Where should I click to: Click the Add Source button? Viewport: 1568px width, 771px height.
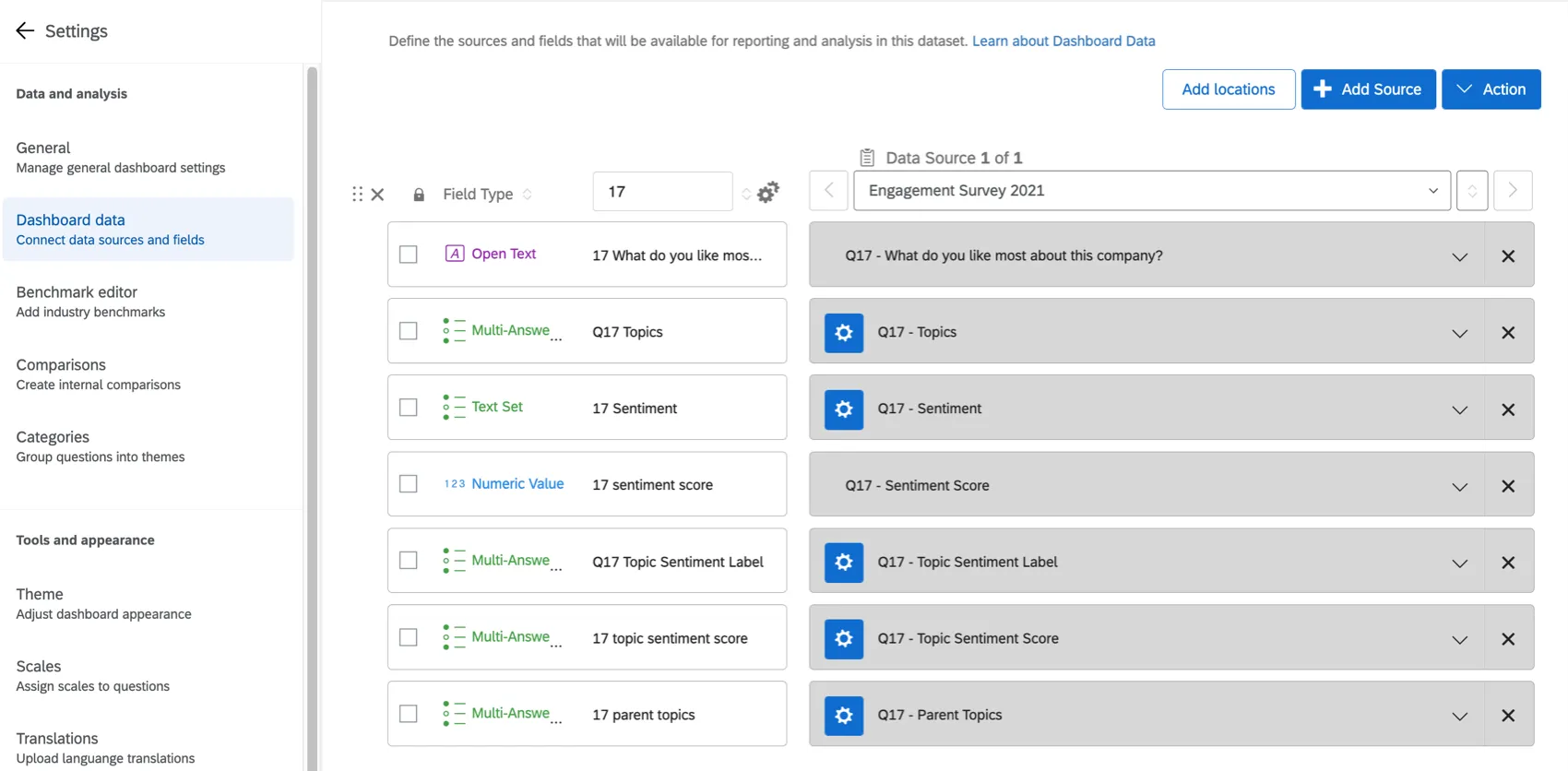point(1368,89)
